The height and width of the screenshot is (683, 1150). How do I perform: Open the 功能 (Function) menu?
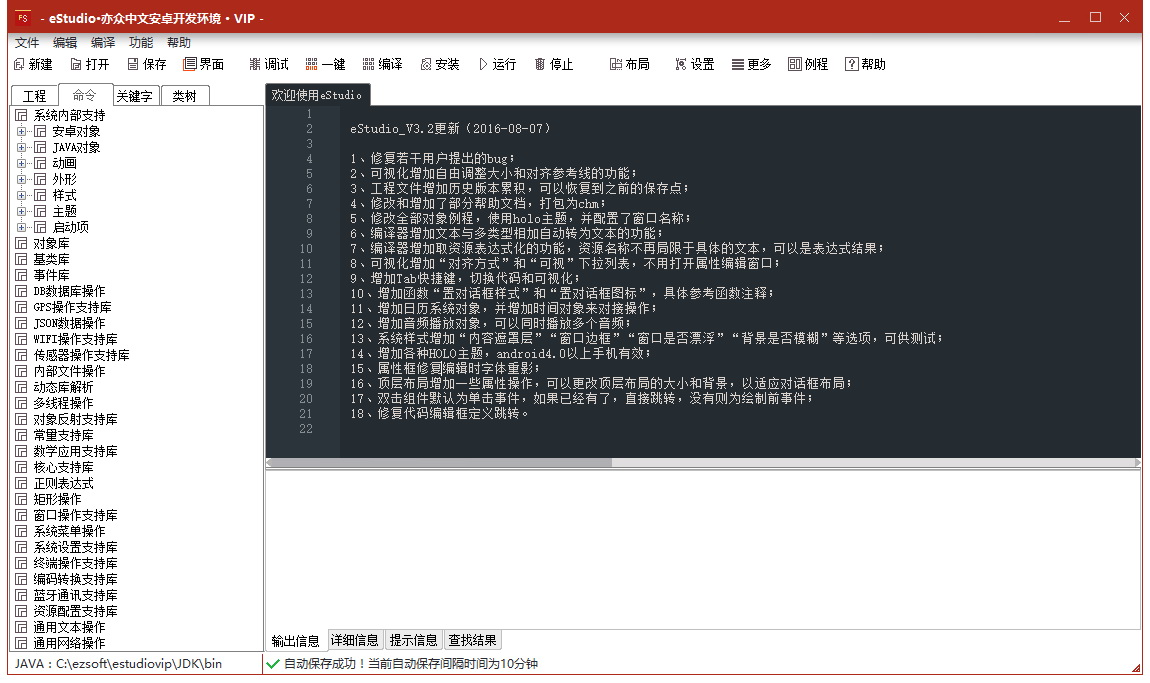(142, 43)
